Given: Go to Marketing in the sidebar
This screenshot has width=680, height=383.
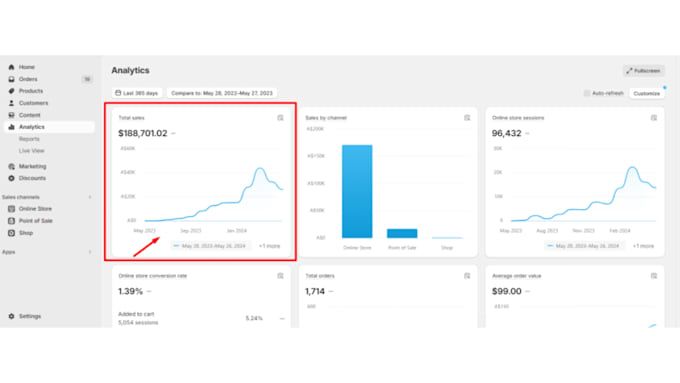Looking at the screenshot, I should click(x=32, y=167).
